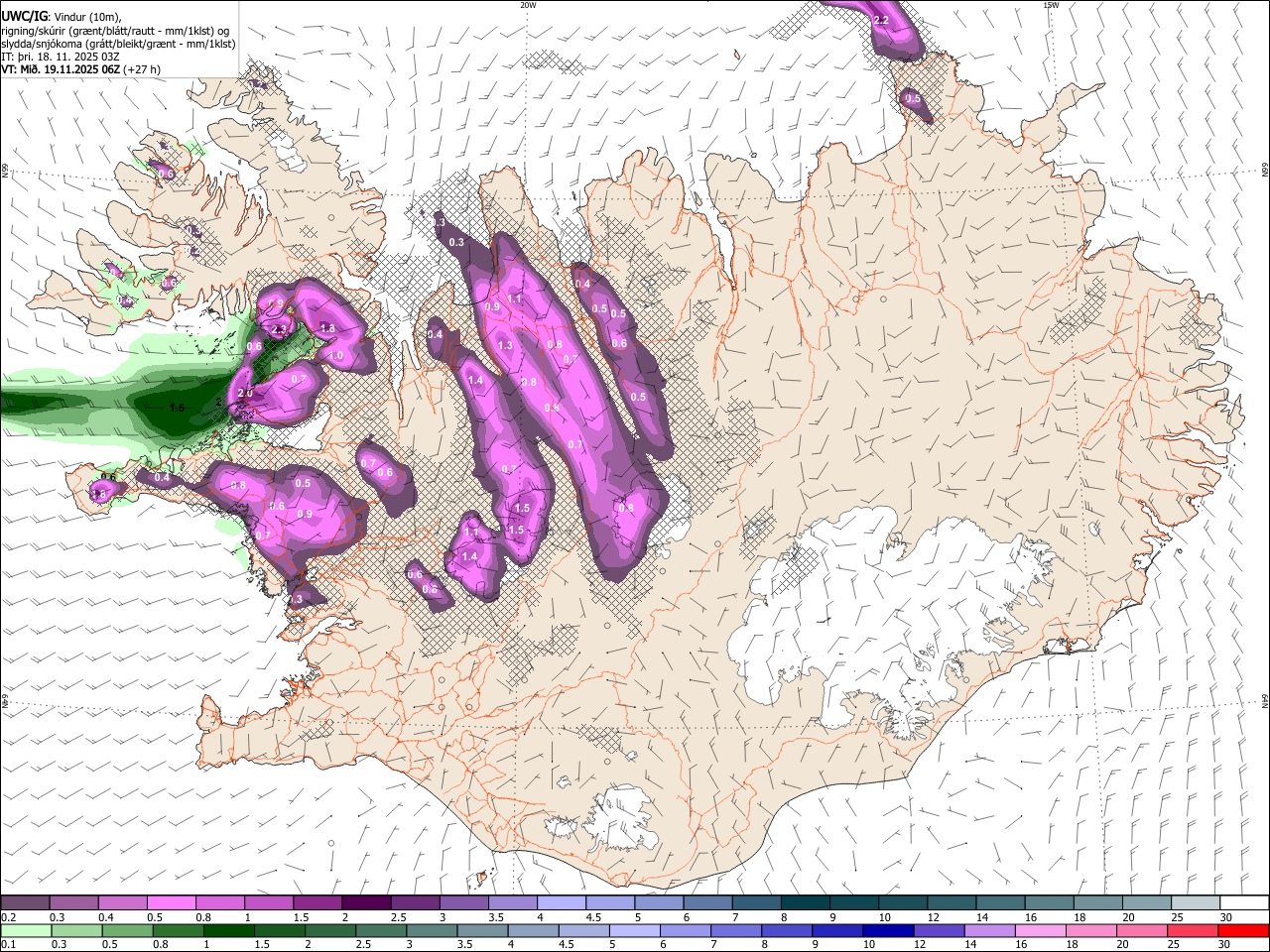Click the '30' label in upper legend row

click(x=1225, y=917)
